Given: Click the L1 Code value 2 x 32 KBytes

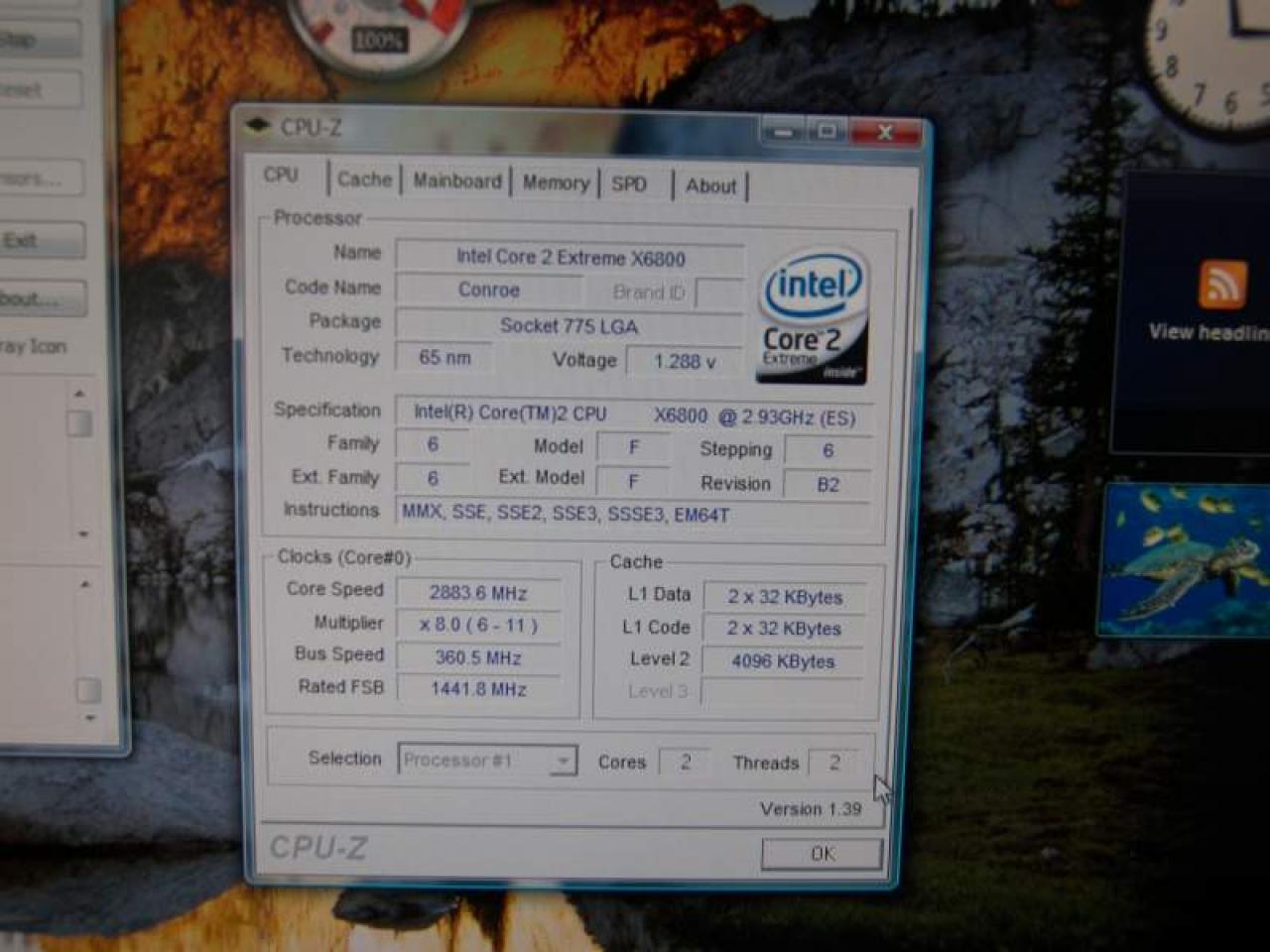Looking at the screenshot, I should pyautogui.click(x=784, y=628).
